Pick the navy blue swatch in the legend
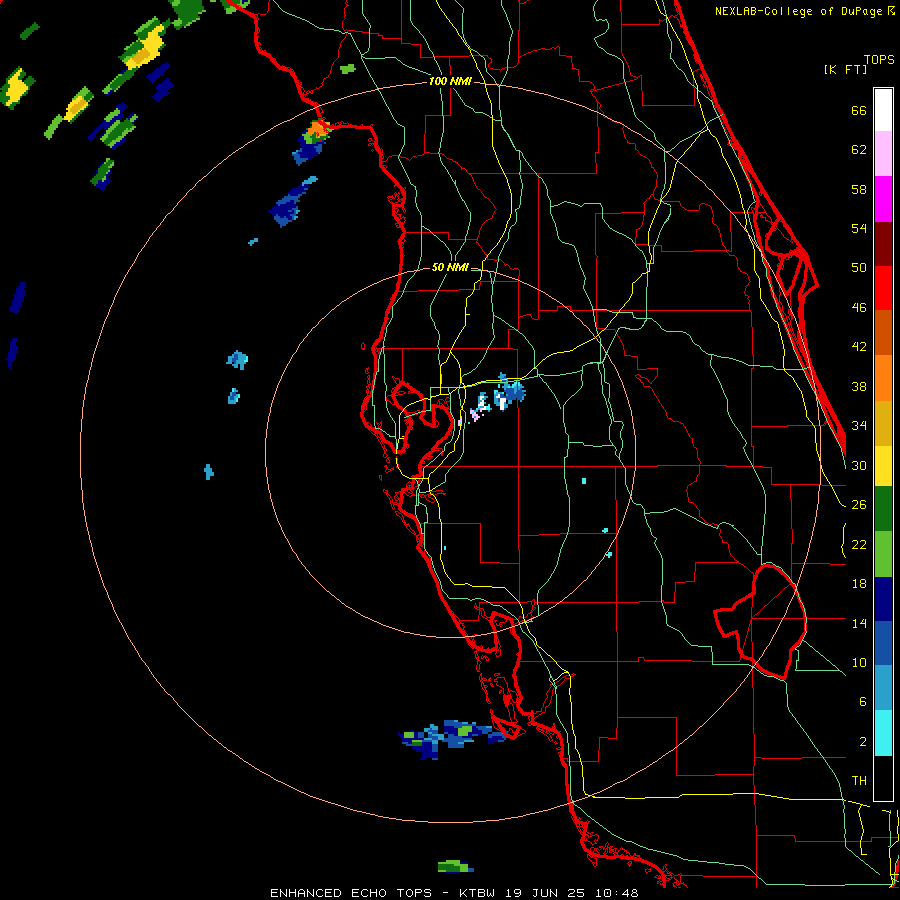This screenshot has height=900, width=900. [883, 599]
